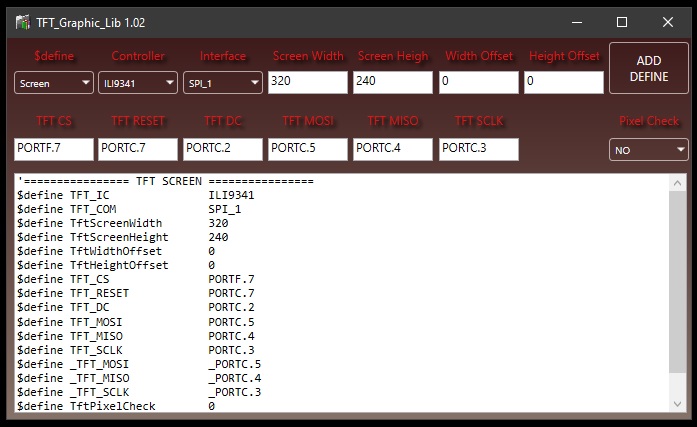Focus the TFT MOSI pin field

point(308,149)
